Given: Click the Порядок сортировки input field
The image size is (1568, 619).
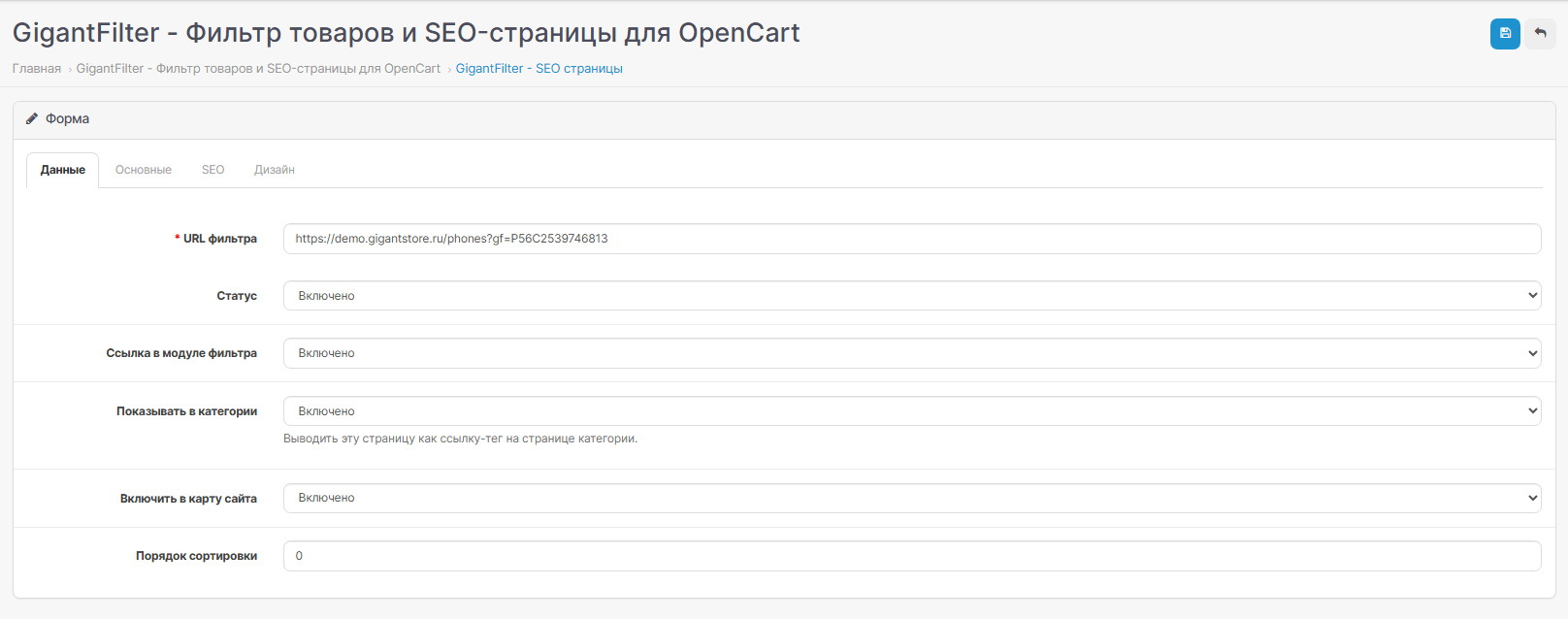Looking at the screenshot, I should coord(912,556).
